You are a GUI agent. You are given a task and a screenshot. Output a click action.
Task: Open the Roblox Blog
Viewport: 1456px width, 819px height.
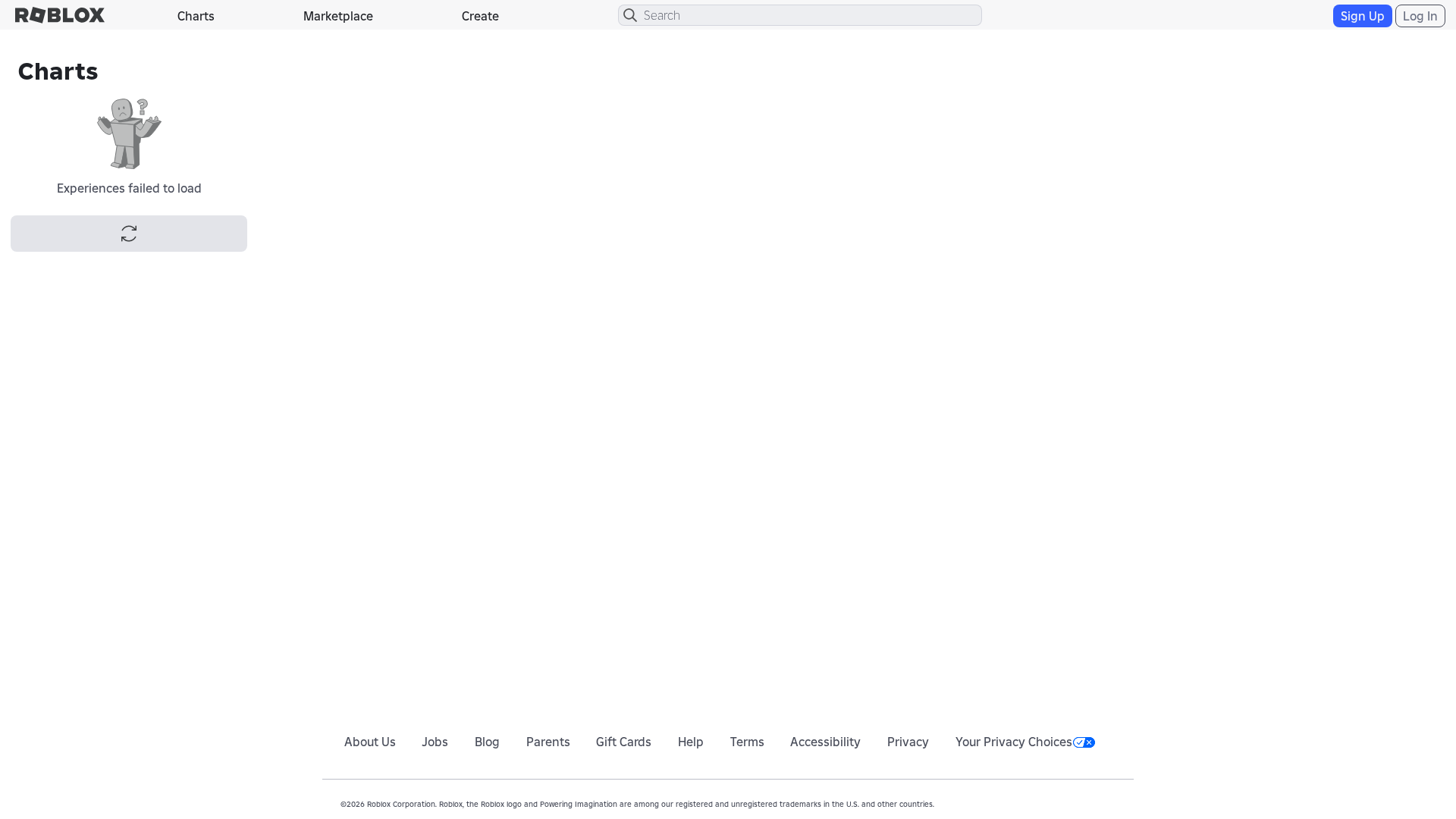pyautogui.click(x=486, y=742)
